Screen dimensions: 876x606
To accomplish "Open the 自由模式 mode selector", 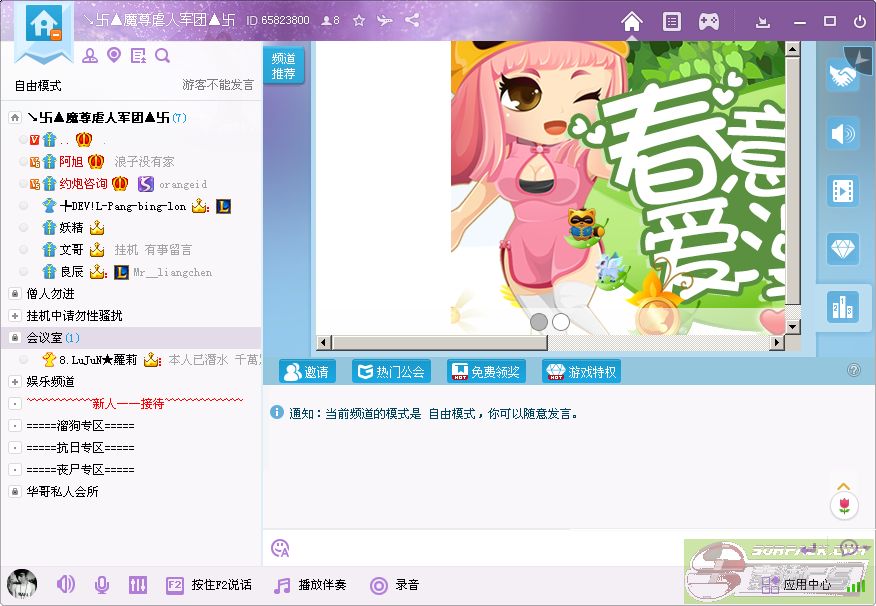I will click(38, 85).
